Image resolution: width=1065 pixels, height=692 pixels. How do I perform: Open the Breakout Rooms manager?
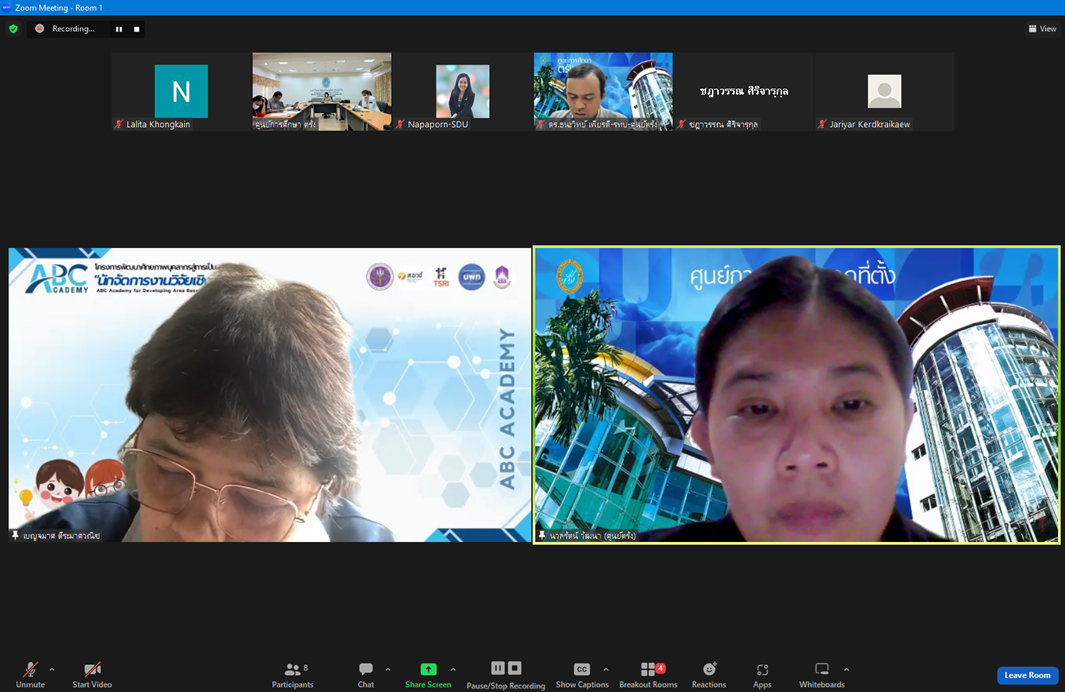(648, 674)
